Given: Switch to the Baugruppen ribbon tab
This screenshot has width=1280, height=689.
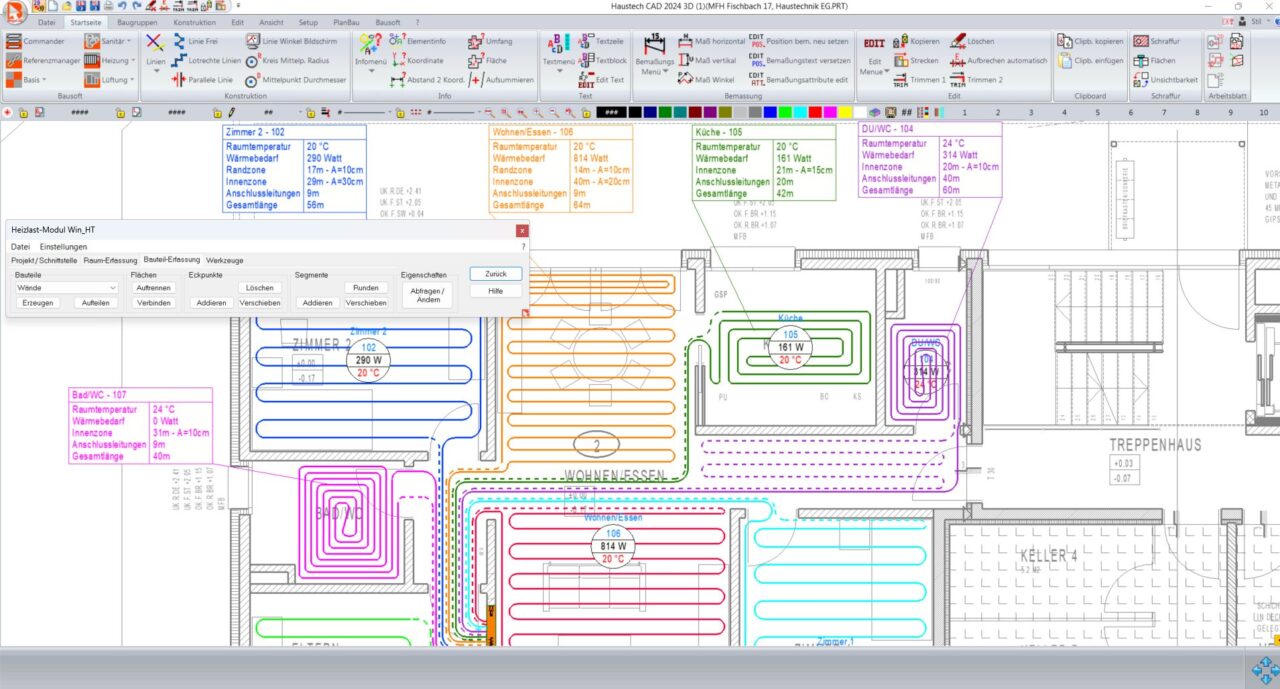Looking at the screenshot, I should (x=136, y=21).
